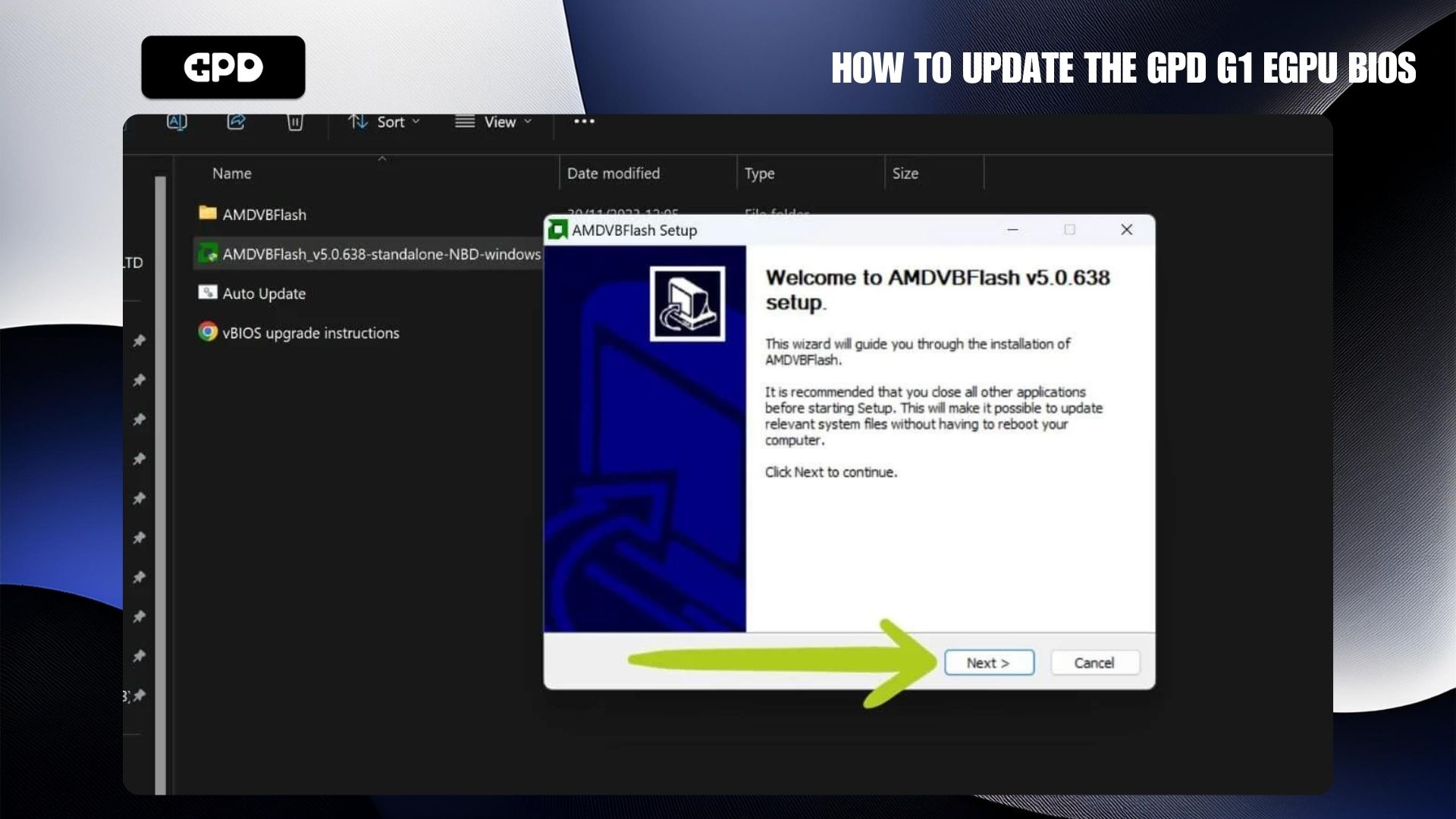
Task: Click the AMDVBFlash Setup title bar icon
Action: point(558,230)
